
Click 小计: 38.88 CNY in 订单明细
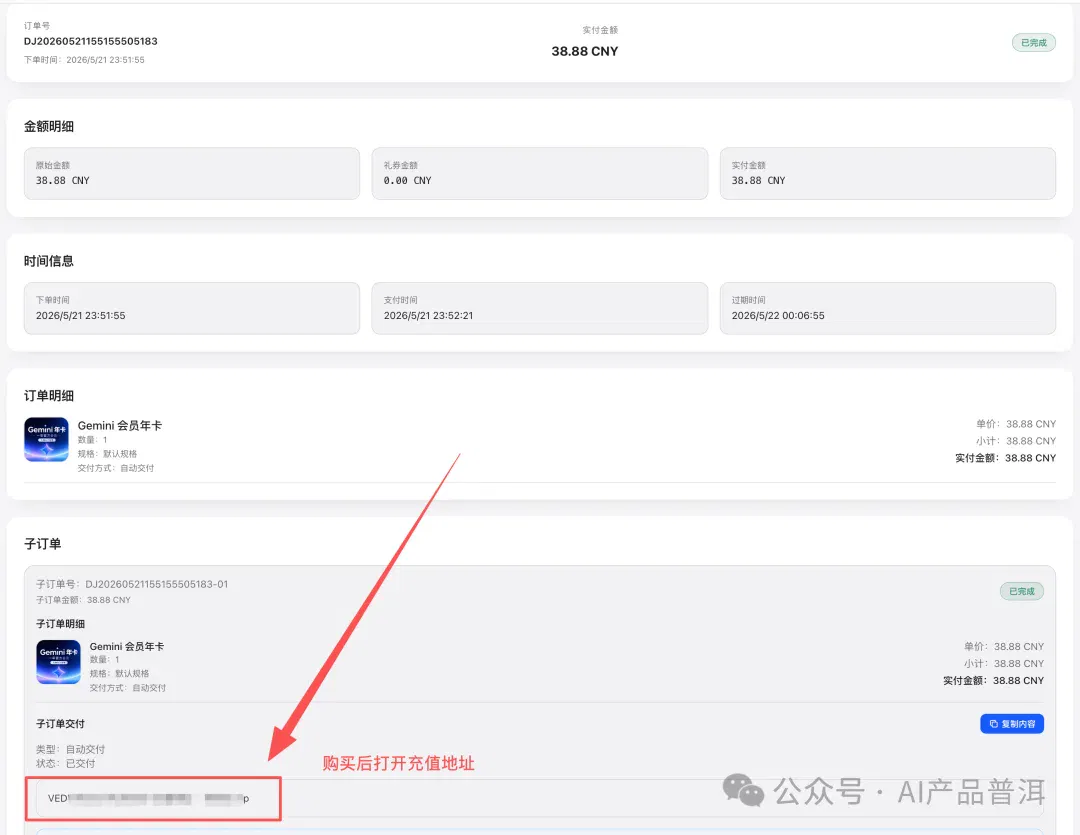(x=1015, y=441)
